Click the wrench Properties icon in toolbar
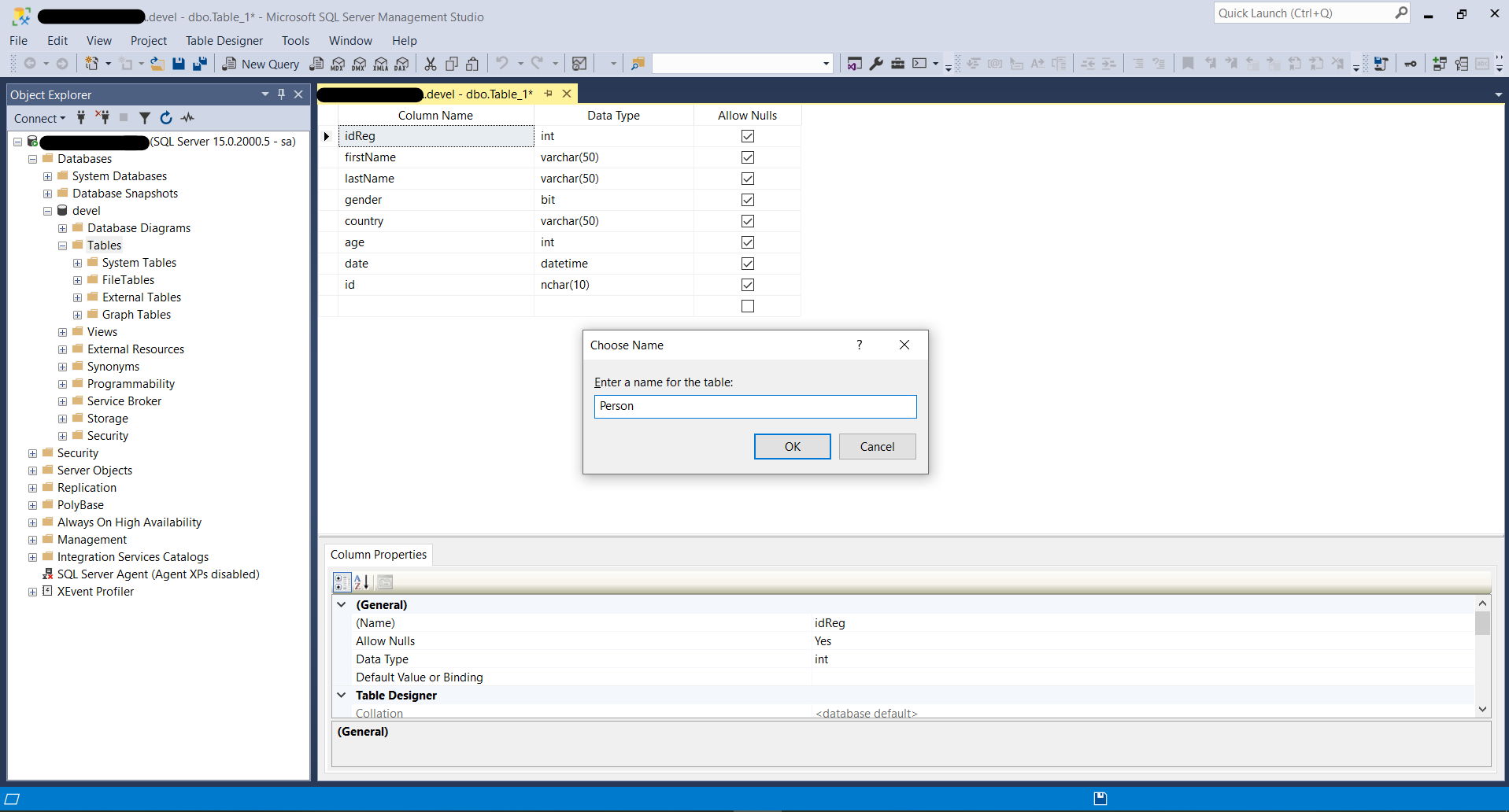Viewport: 1509px width, 812px height. point(876,64)
